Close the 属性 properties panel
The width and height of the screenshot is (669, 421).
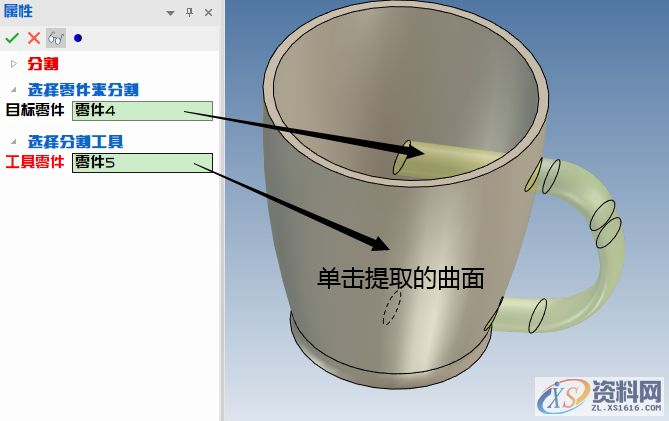click(x=208, y=12)
